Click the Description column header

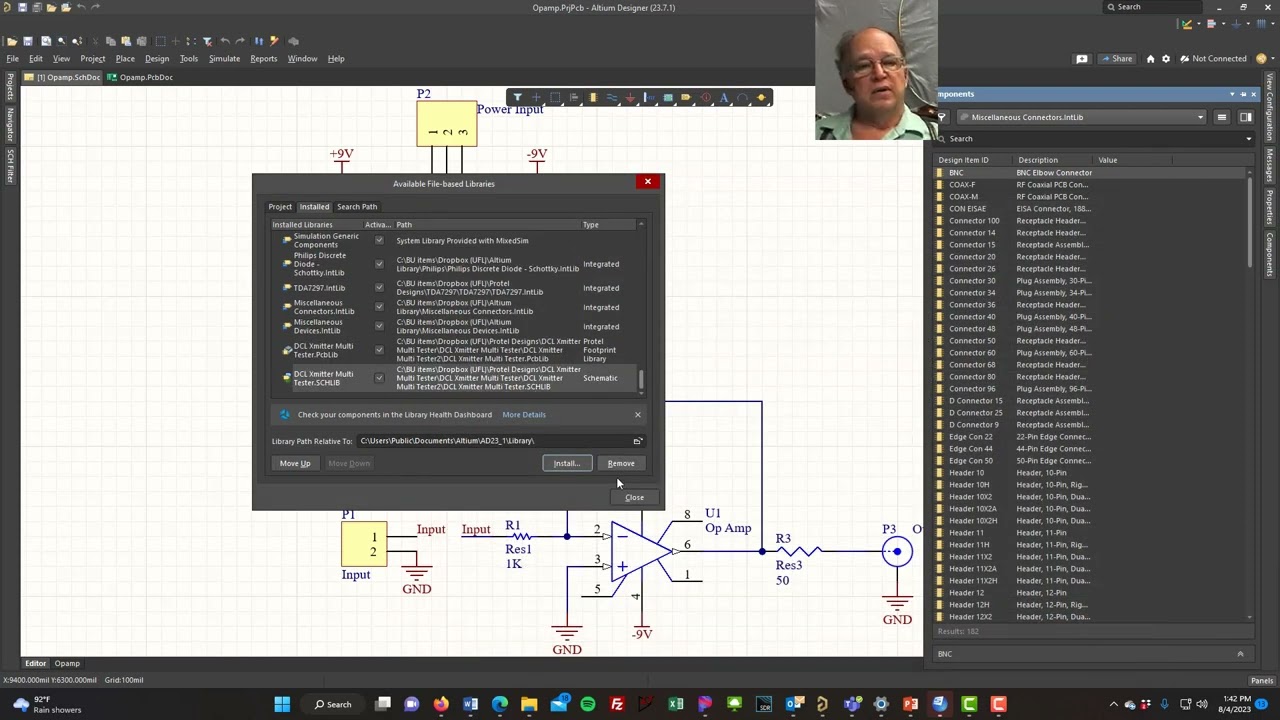click(x=1037, y=160)
